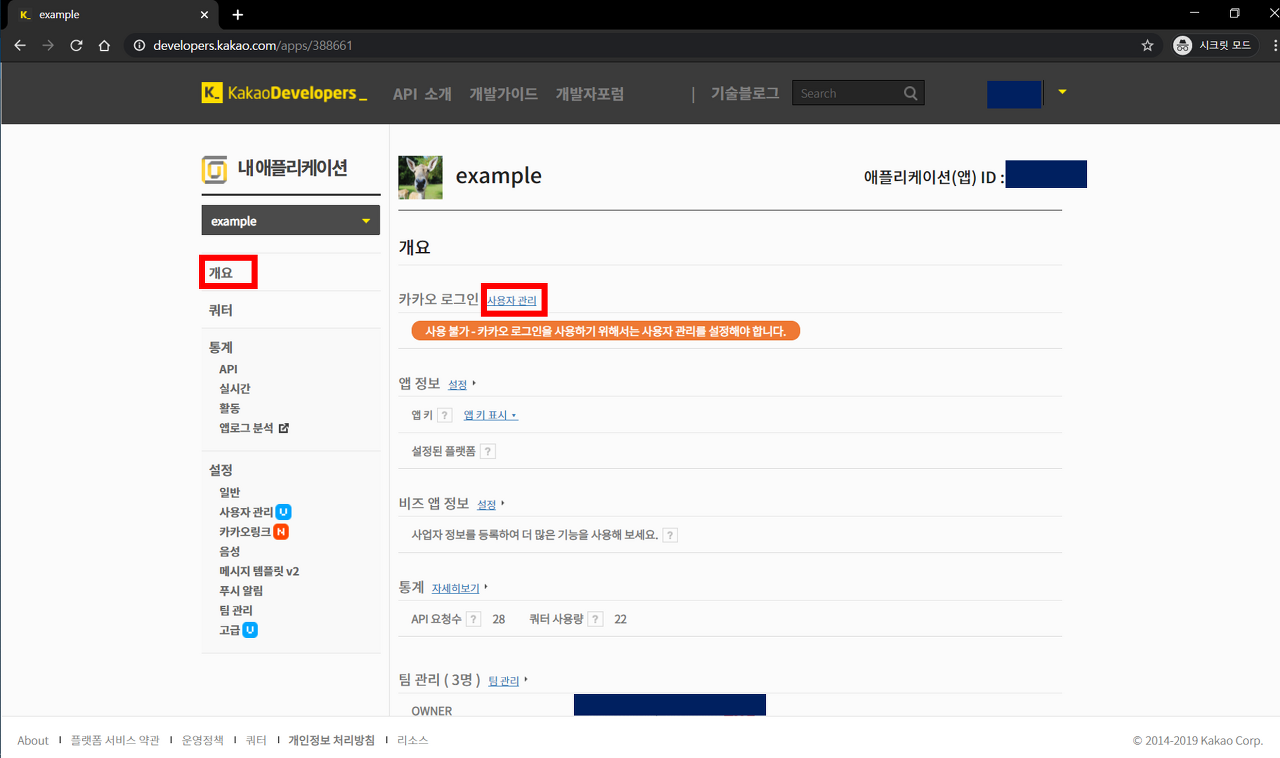This screenshot has width=1280, height=758.
Task: Open 카카오링크 settings in sidebar
Action: click(x=245, y=532)
